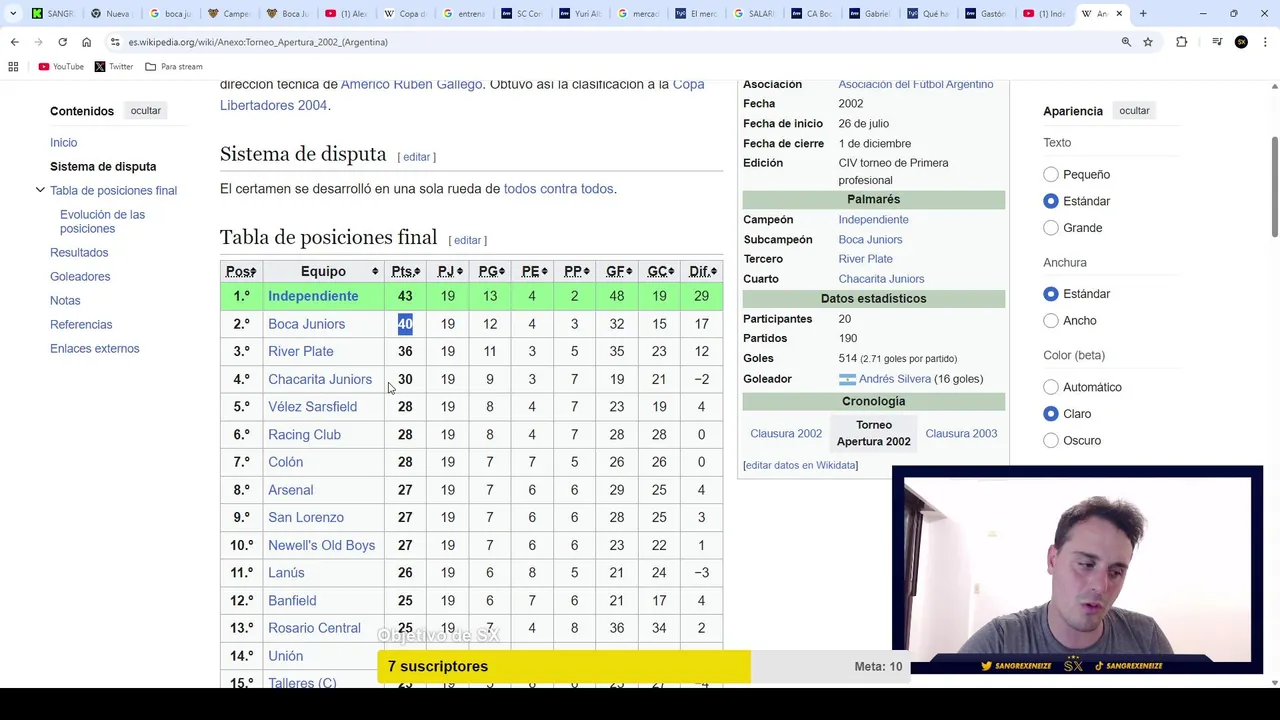Sort table by Pts column
This screenshot has width=1280, height=720.
(x=405, y=271)
